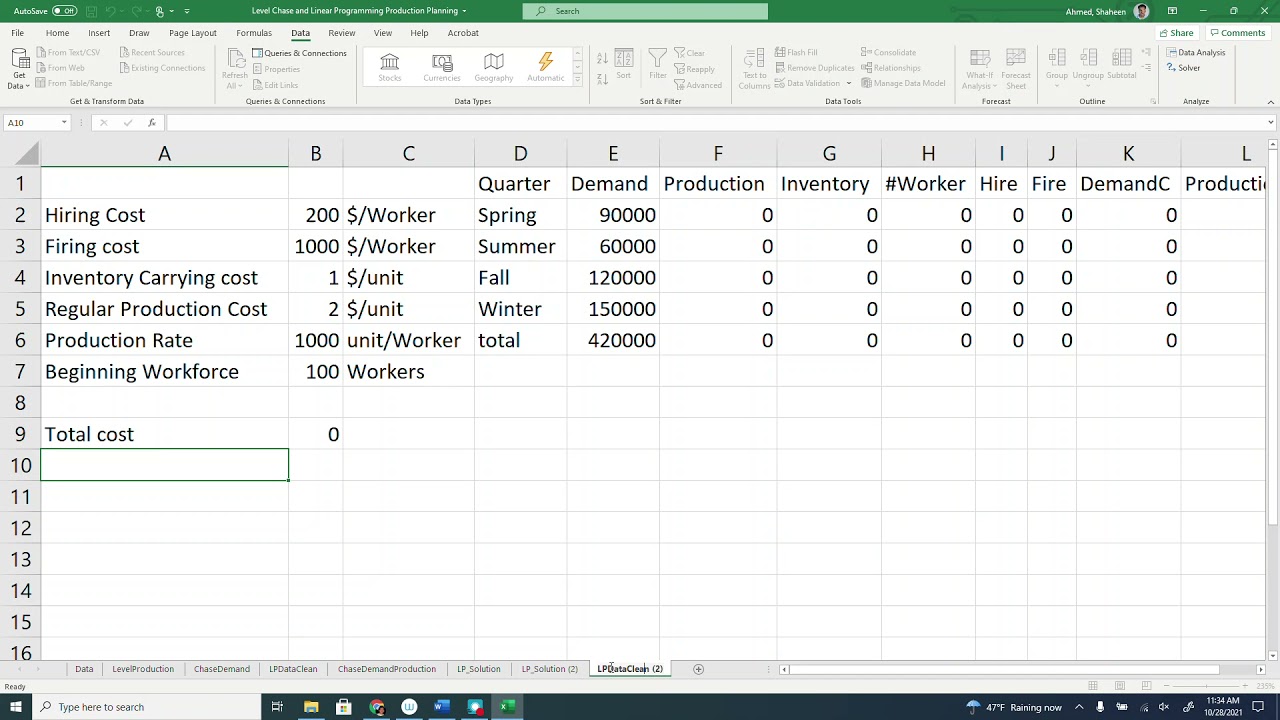Sort A to Z ascending
This screenshot has height=720, width=1280.
point(602,56)
